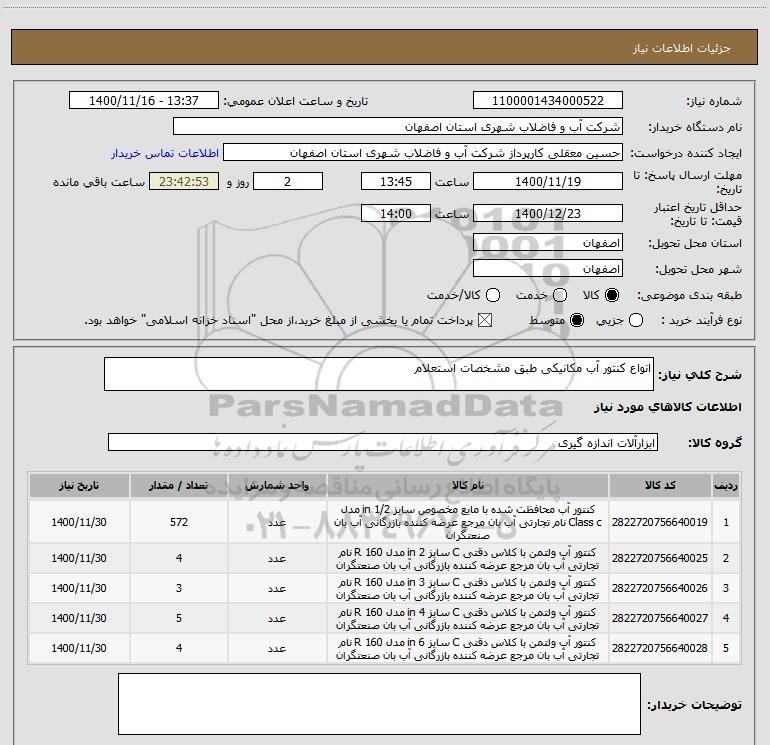Click product code 282272075664​0019
This screenshot has height=745, width=770.
(660, 522)
